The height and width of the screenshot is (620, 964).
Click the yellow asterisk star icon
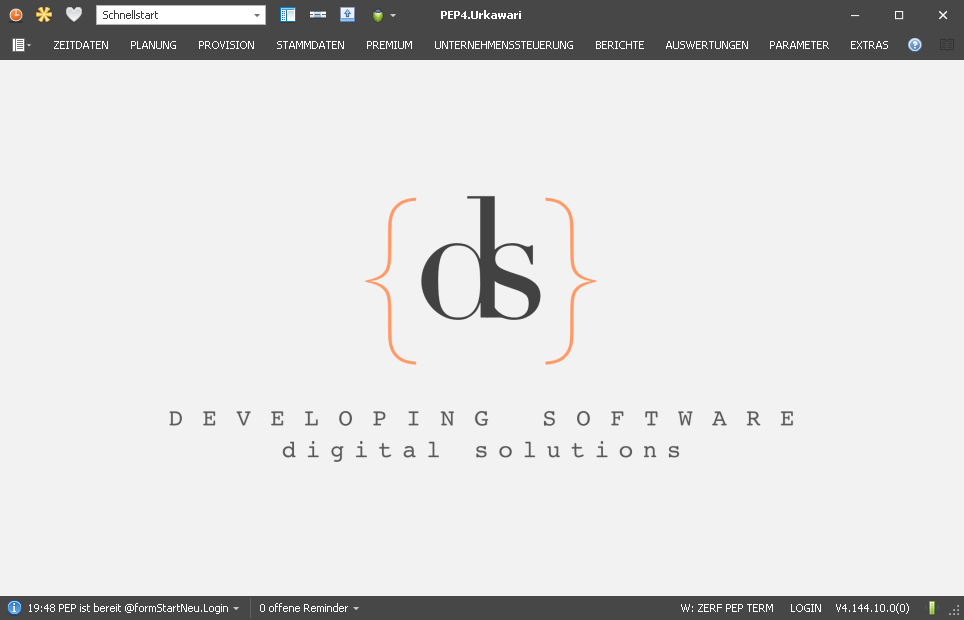pos(44,15)
